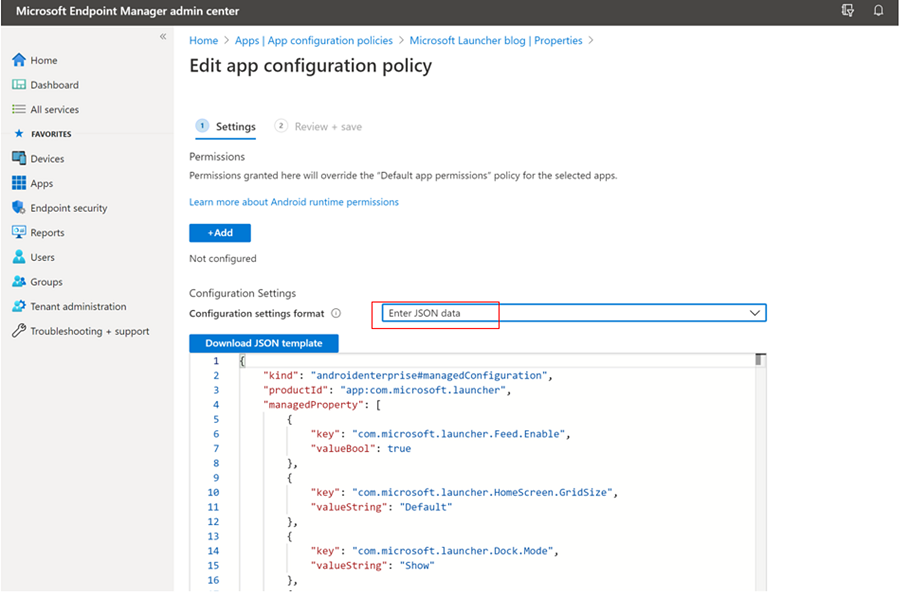Open Home in the left menu
This screenshot has height=592, width=900.
[44, 60]
